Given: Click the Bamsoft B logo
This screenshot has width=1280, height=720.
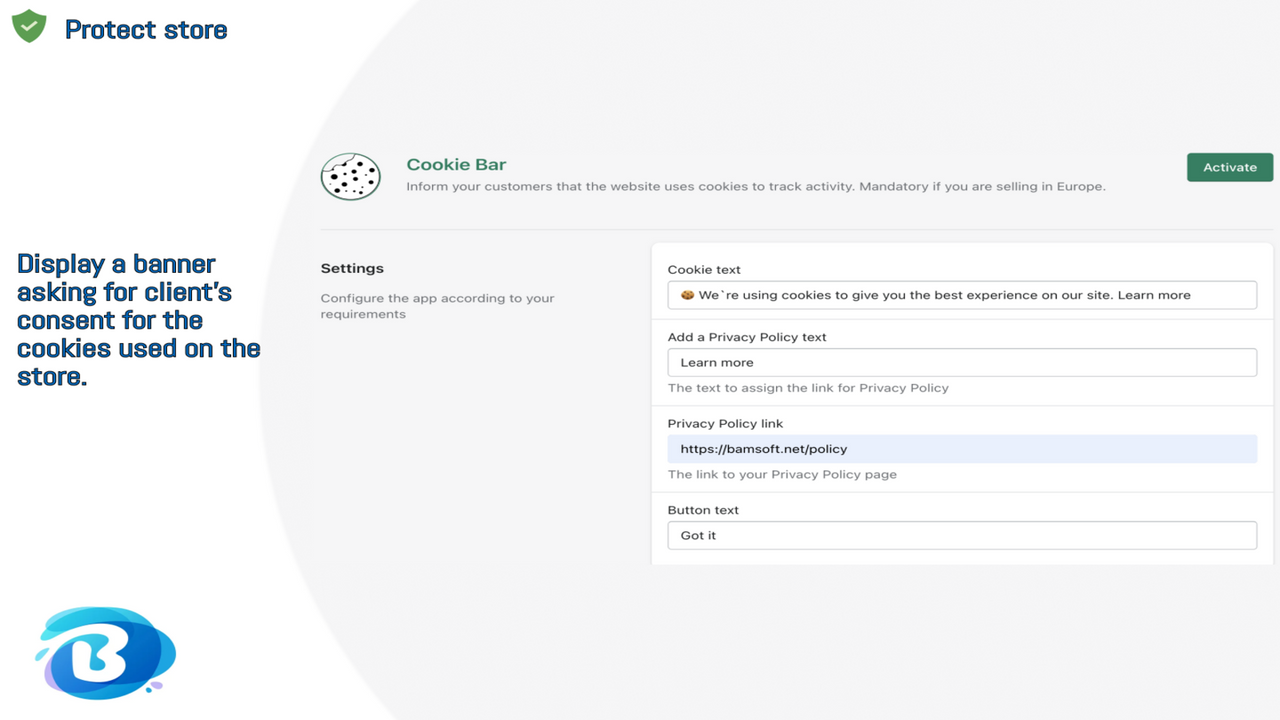Looking at the screenshot, I should click(106, 653).
